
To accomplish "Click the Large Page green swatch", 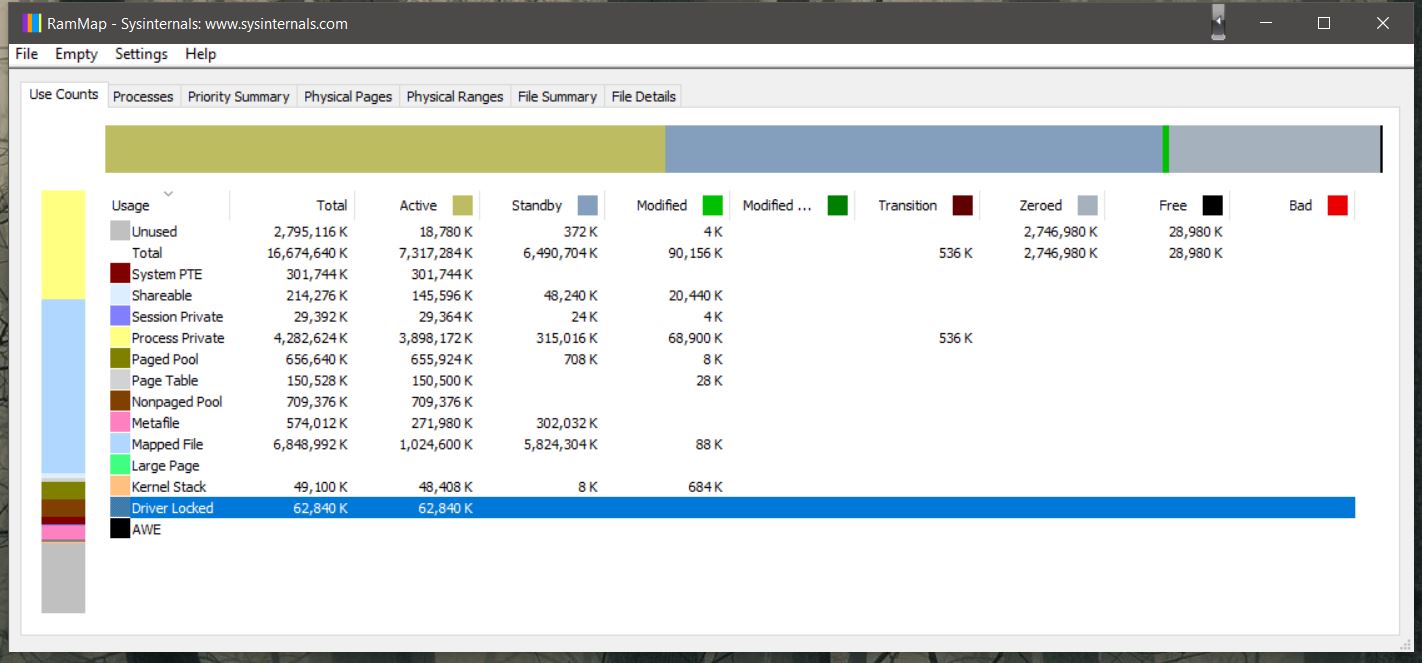I will click(120, 465).
